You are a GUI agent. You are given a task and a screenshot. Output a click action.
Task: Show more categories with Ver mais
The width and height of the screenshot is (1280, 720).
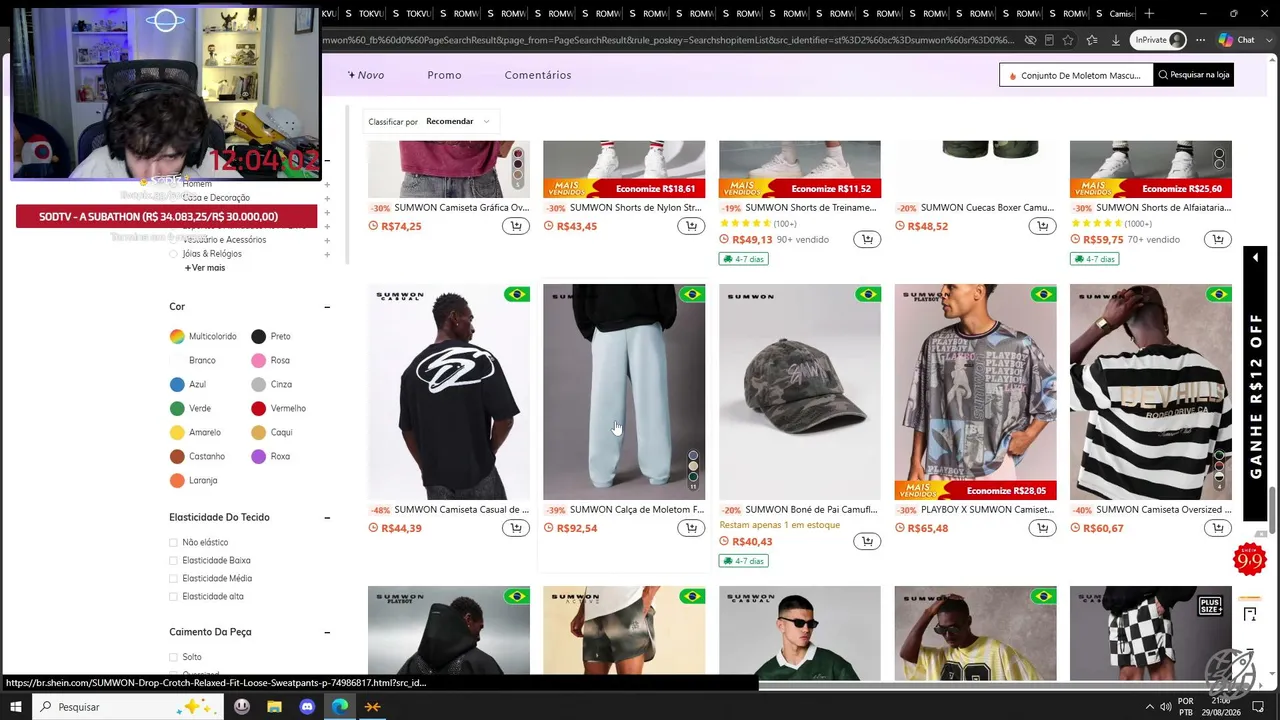click(205, 268)
